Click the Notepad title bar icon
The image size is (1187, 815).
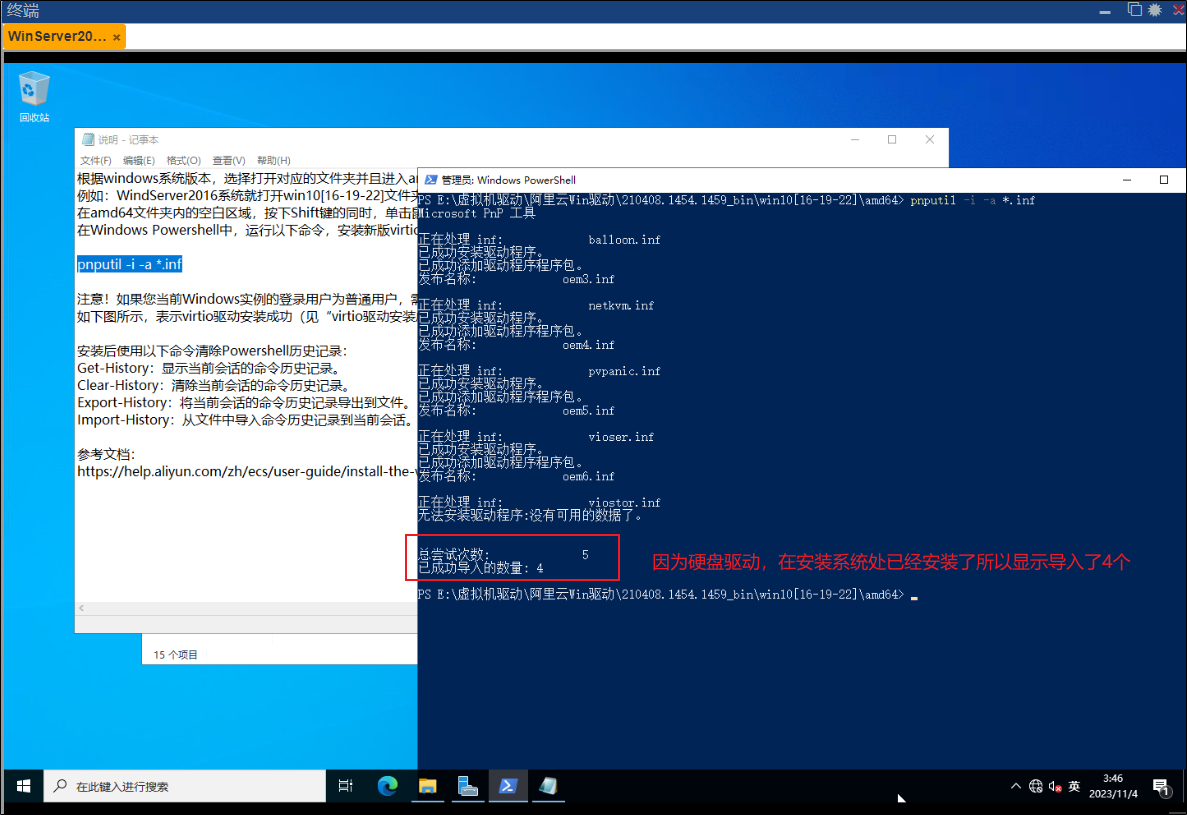point(88,139)
